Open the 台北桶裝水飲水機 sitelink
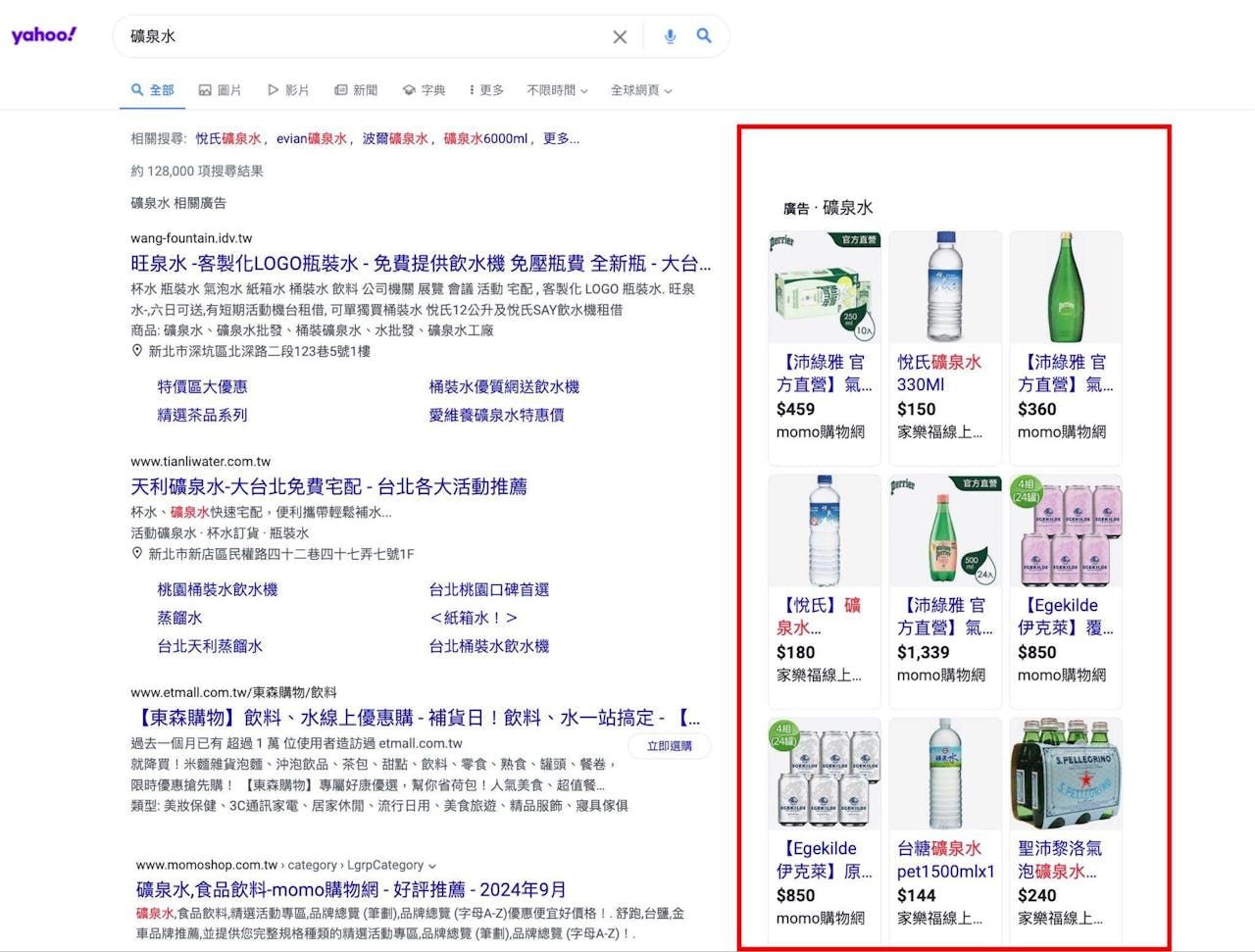 point(488,647)
